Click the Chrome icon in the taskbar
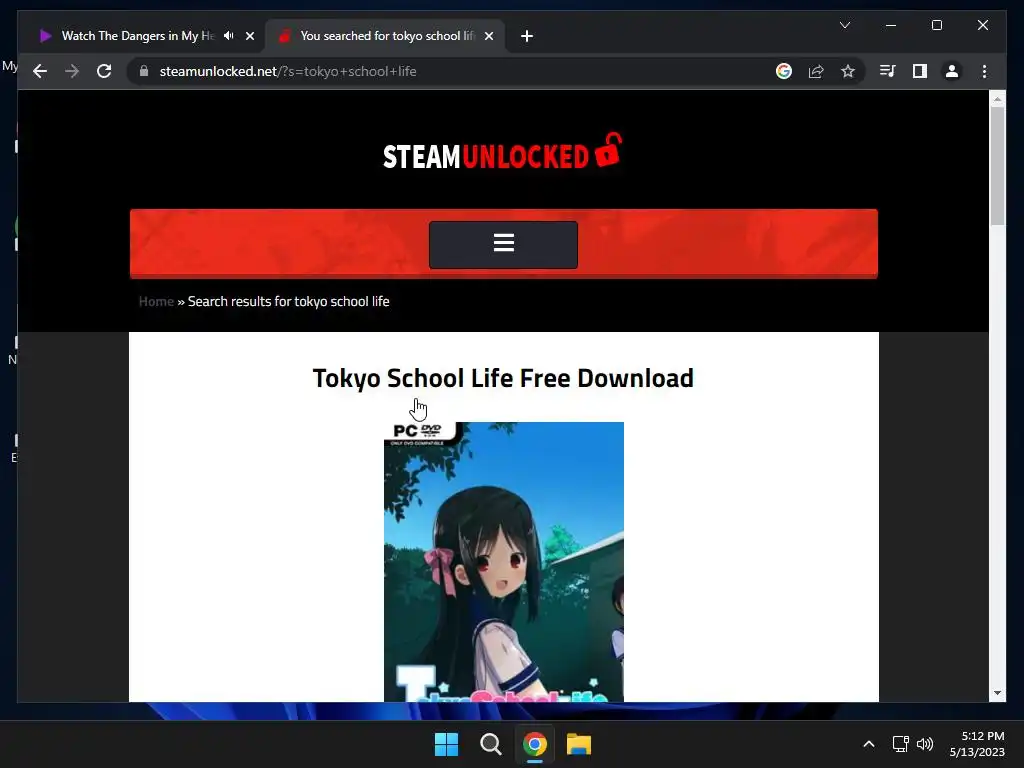 (x=534, y=744)
